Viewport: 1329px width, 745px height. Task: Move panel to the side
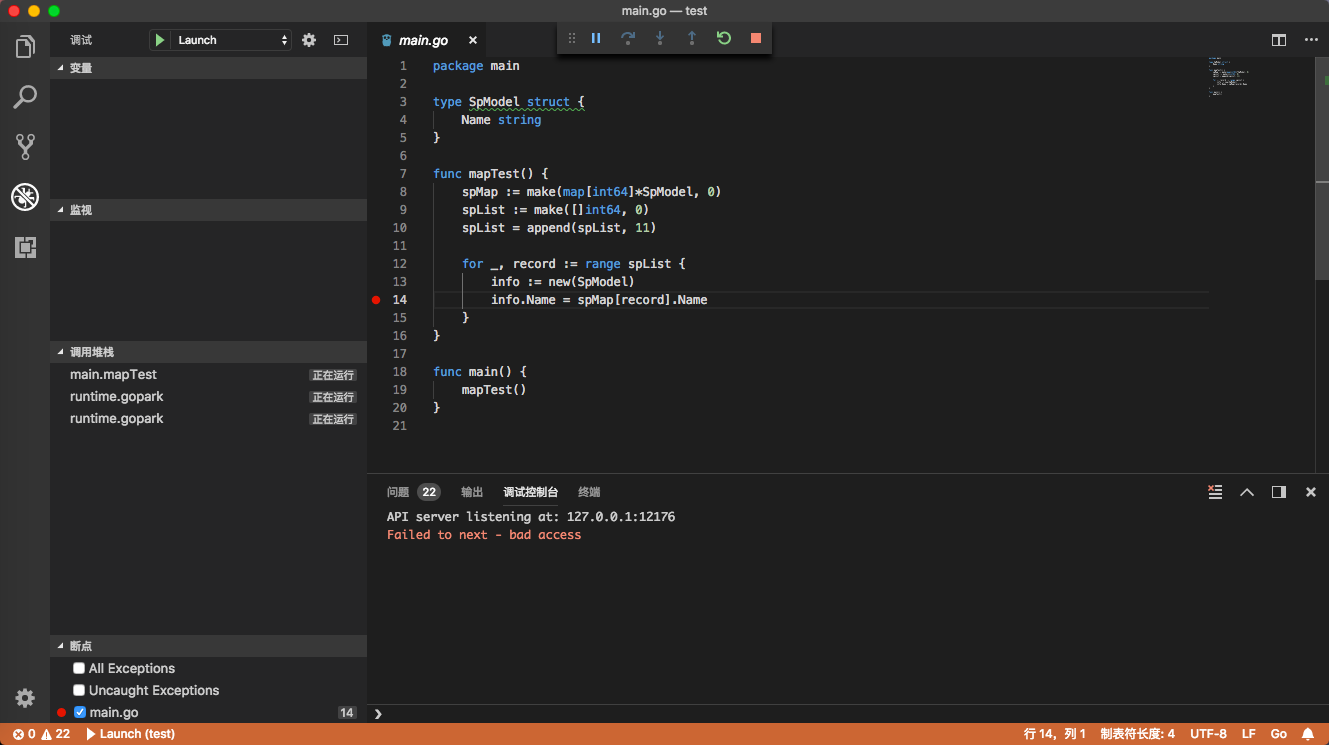pyautogui.click(x=1279, y=492)
